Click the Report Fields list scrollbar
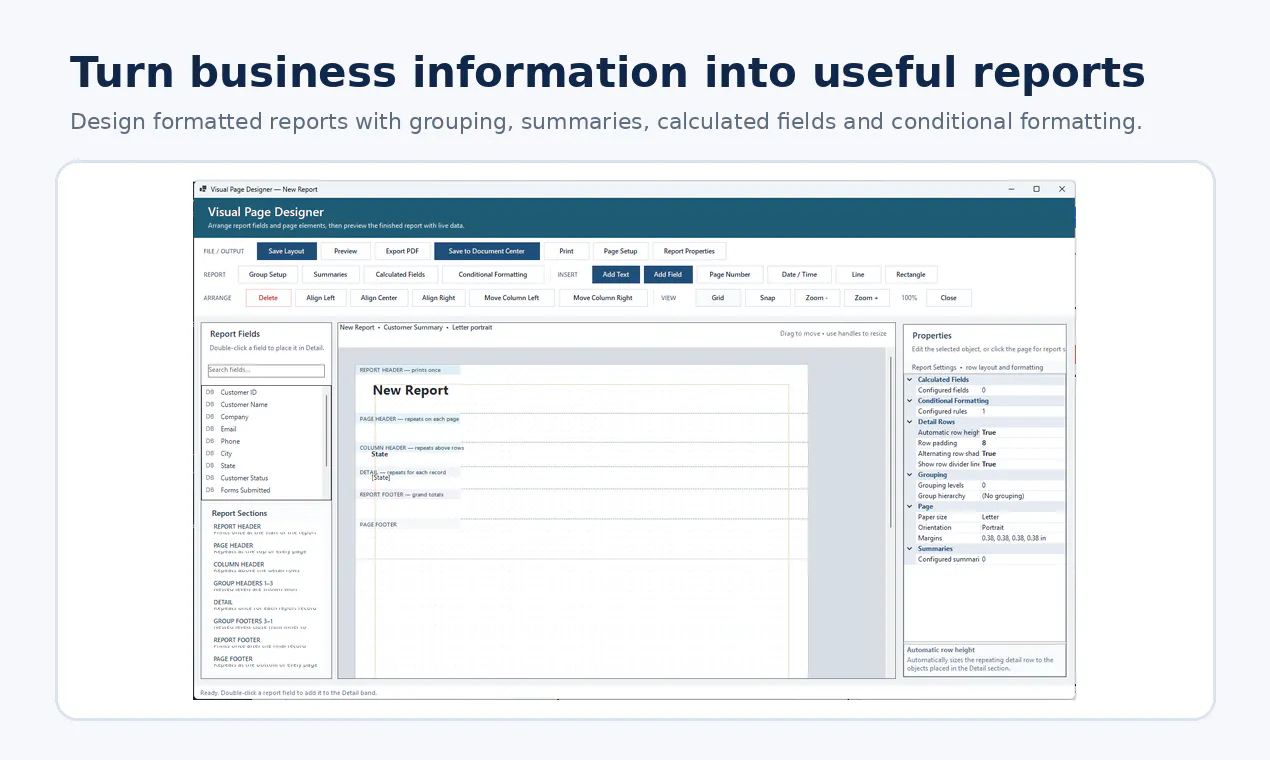Screen dimensions: 1270x760 (327, 430)
